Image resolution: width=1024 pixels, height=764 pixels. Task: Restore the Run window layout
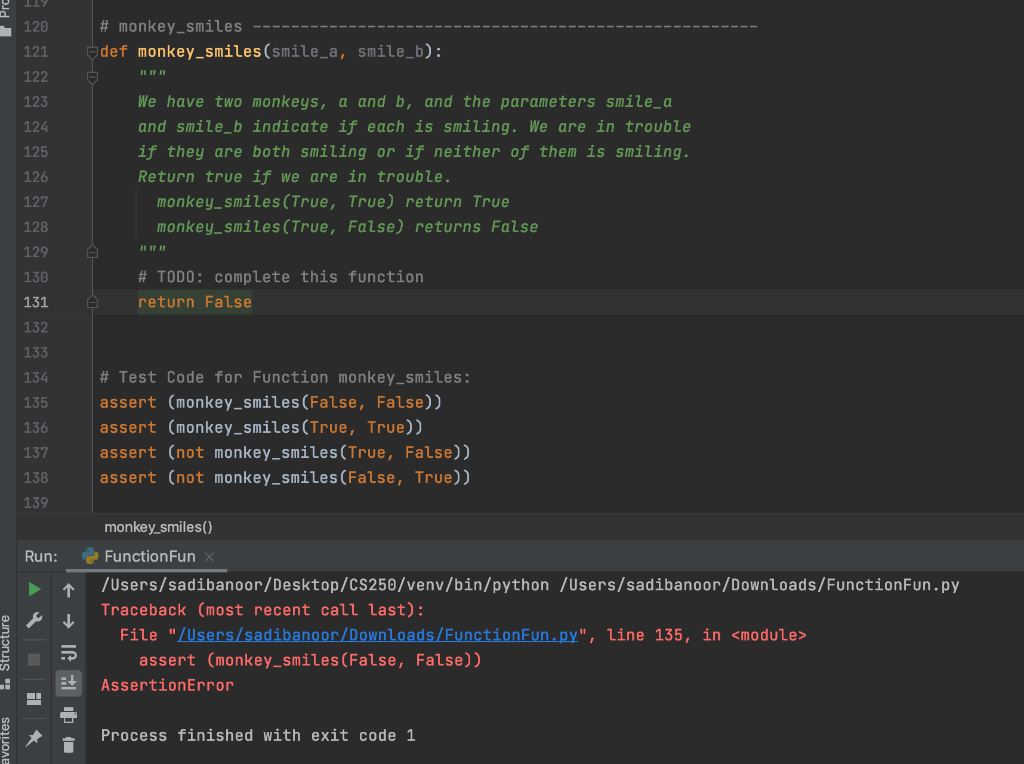click(33, 699)
